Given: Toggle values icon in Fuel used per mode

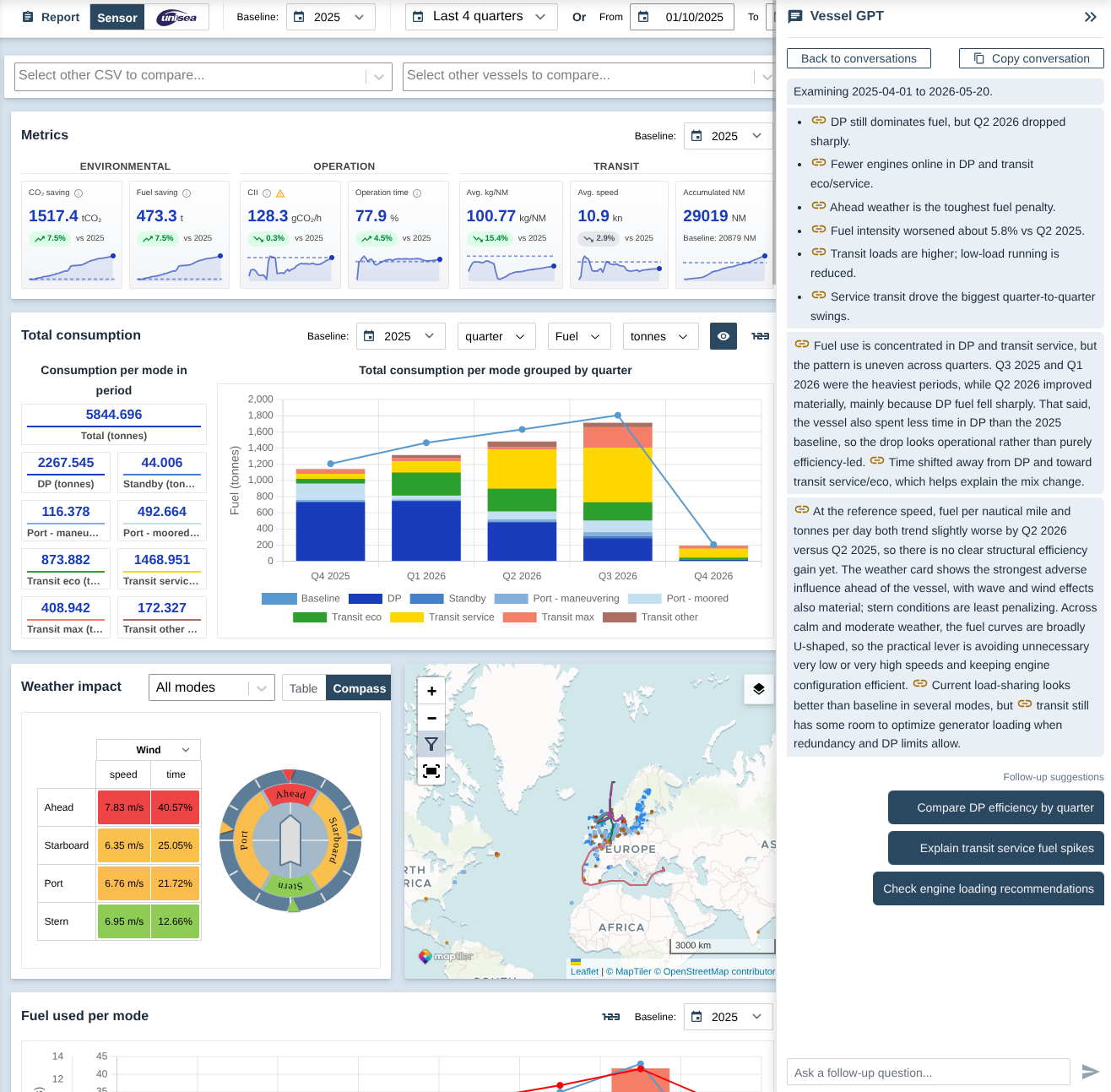Looking at the screenshot, I should [x=611, y=1017].
